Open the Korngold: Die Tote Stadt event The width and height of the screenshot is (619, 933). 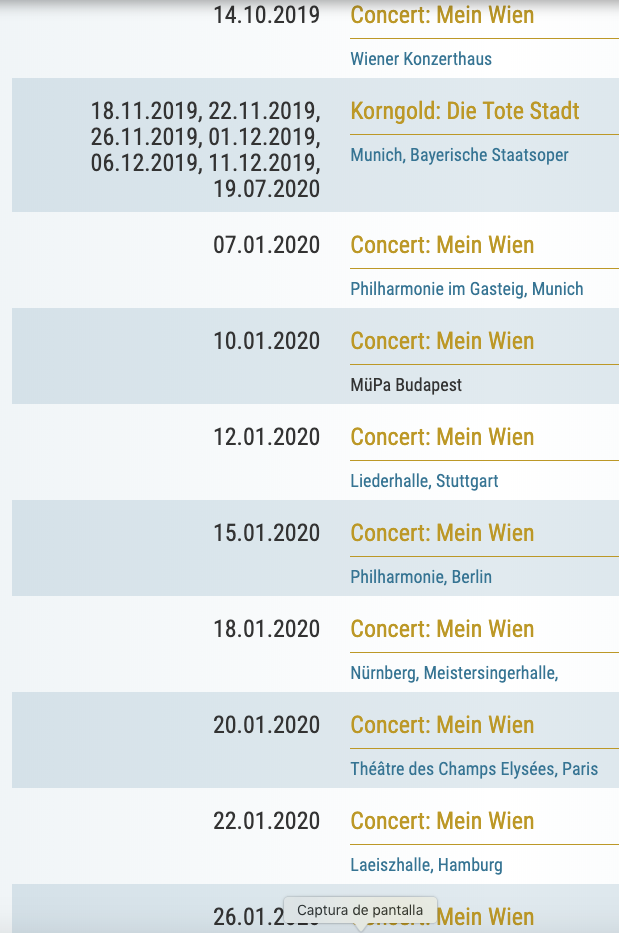click(x=465, y=111)
